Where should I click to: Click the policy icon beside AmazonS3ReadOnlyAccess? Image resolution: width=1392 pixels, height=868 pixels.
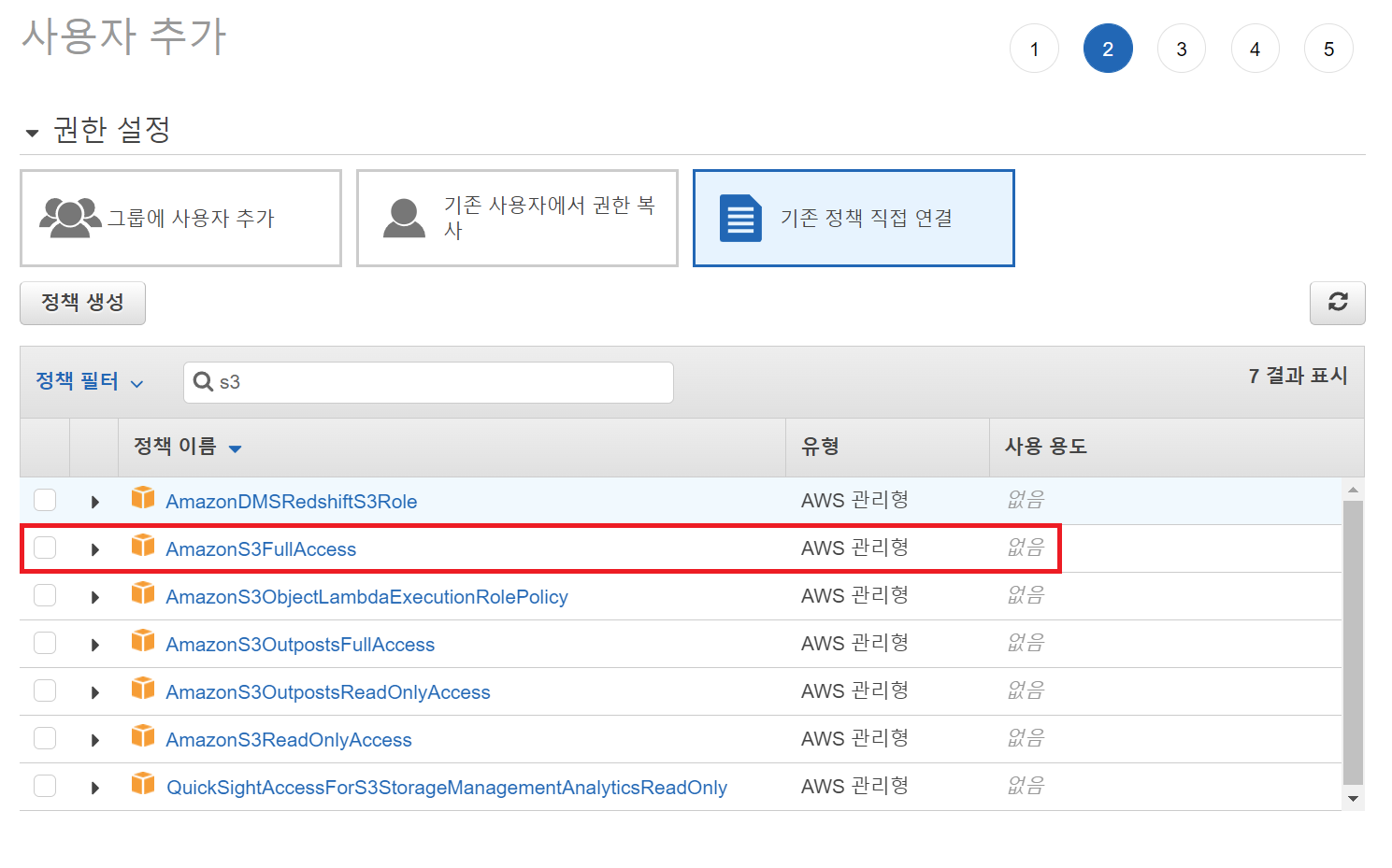point(143,735)
